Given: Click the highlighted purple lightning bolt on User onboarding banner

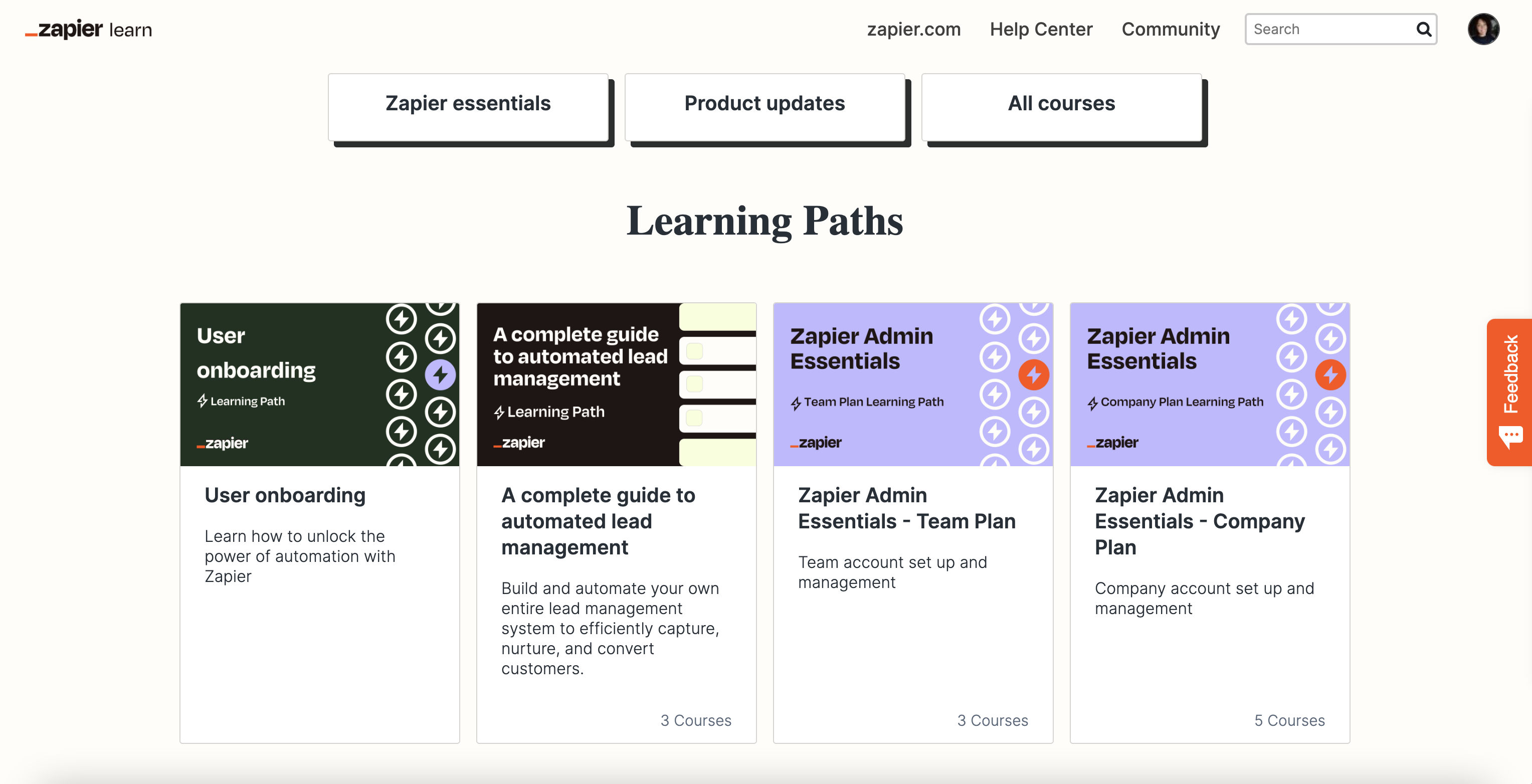Looking at the screenshot, I should 440,375.
